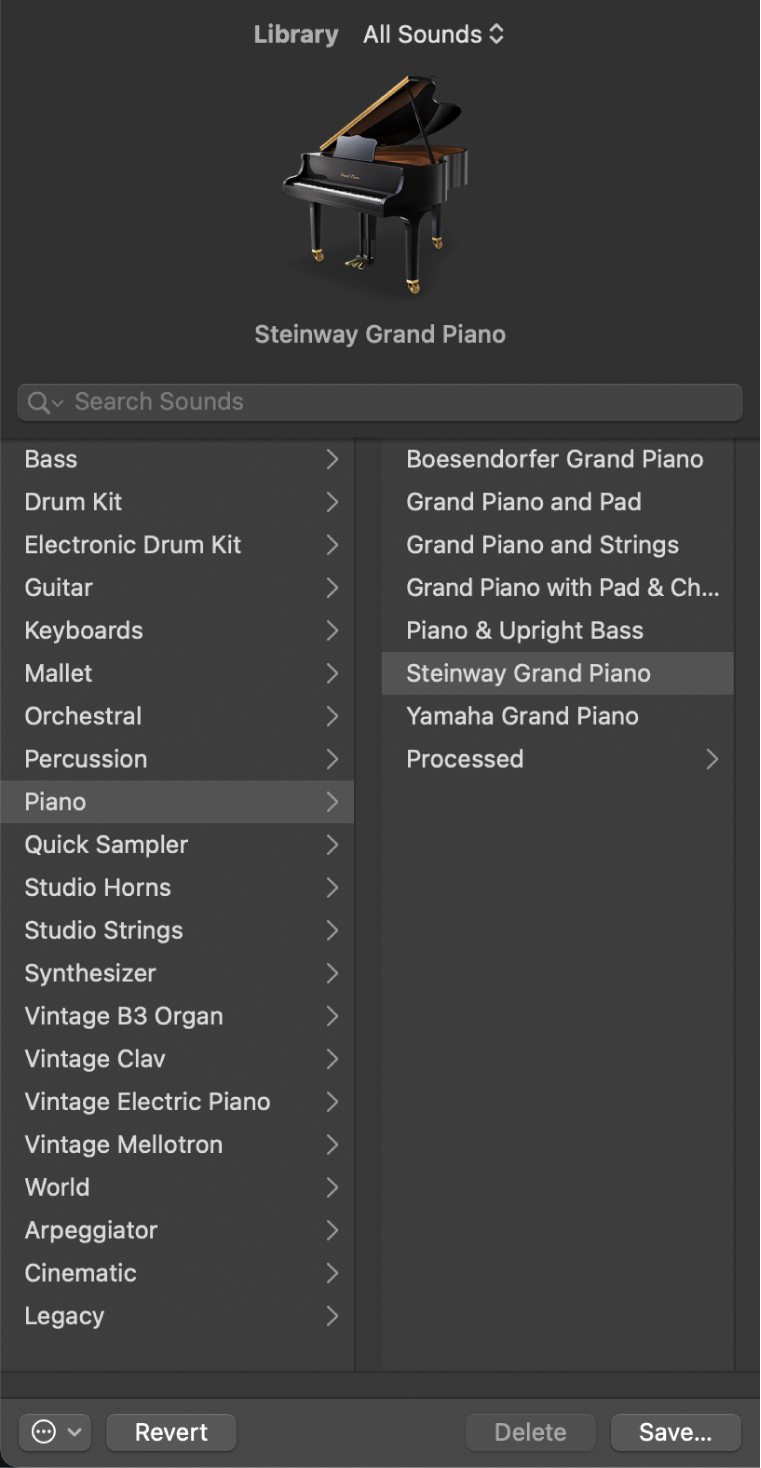Select the Mallet category

pos(177,674)
